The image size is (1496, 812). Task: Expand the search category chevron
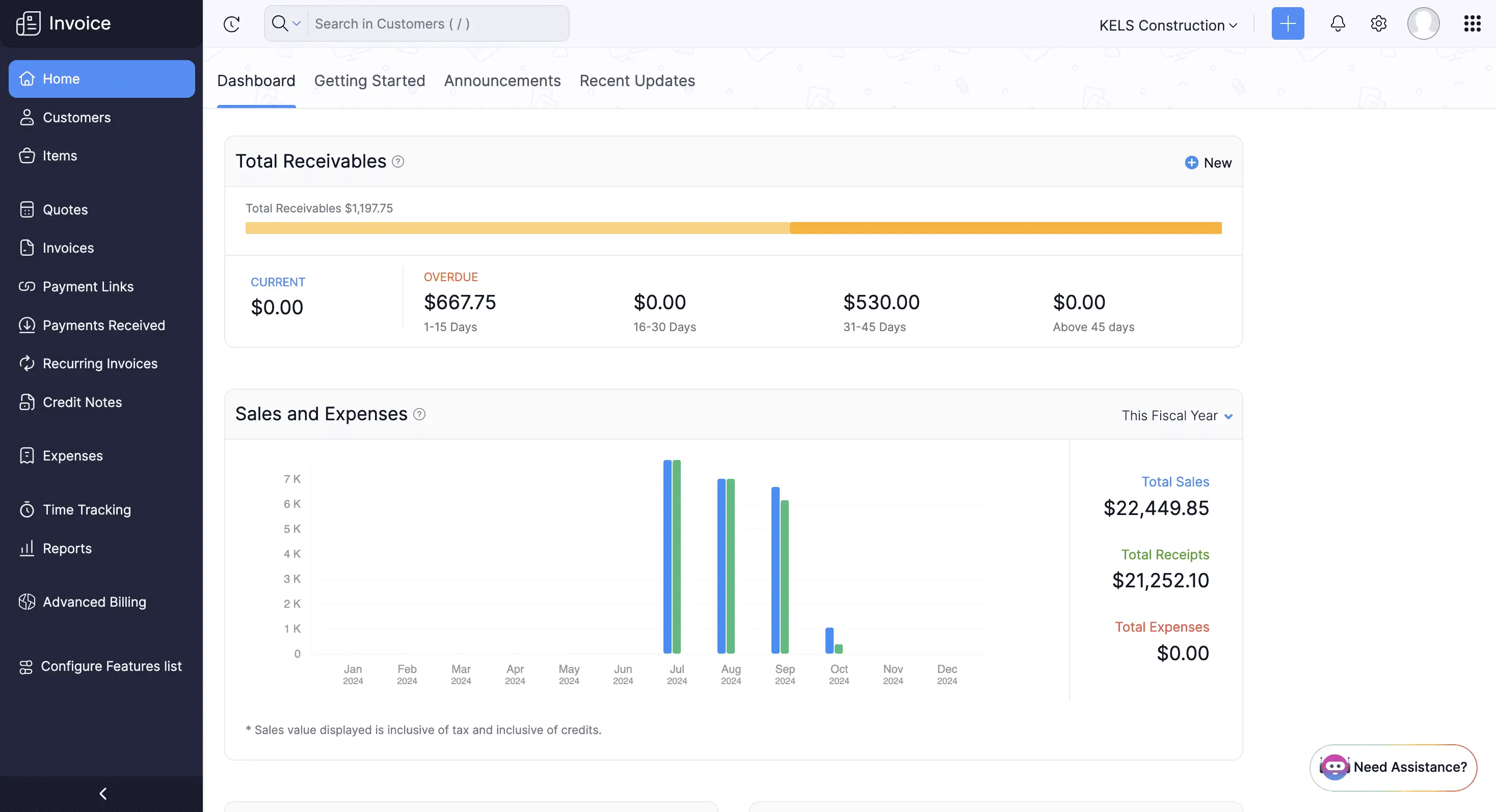[298, 23]
